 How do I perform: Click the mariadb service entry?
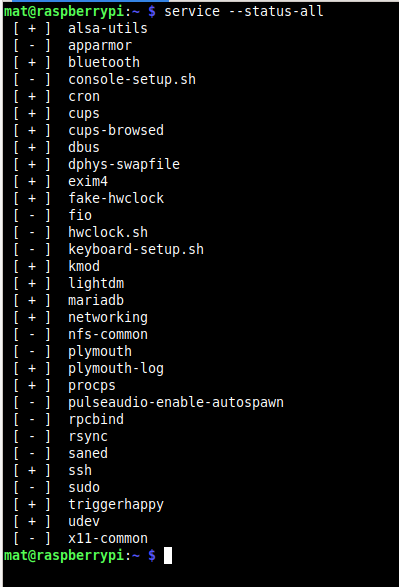point(96,300)
